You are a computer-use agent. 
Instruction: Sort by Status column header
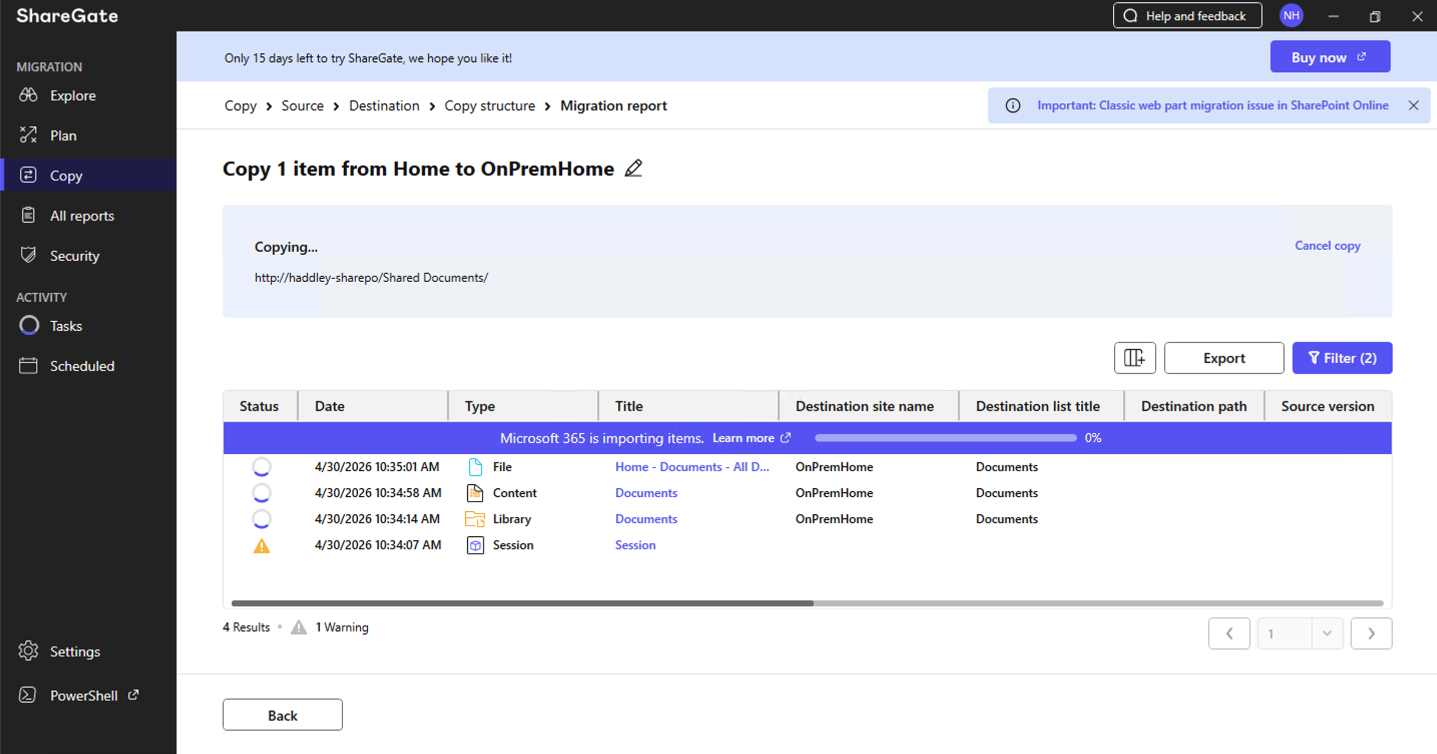click(260, 406)
